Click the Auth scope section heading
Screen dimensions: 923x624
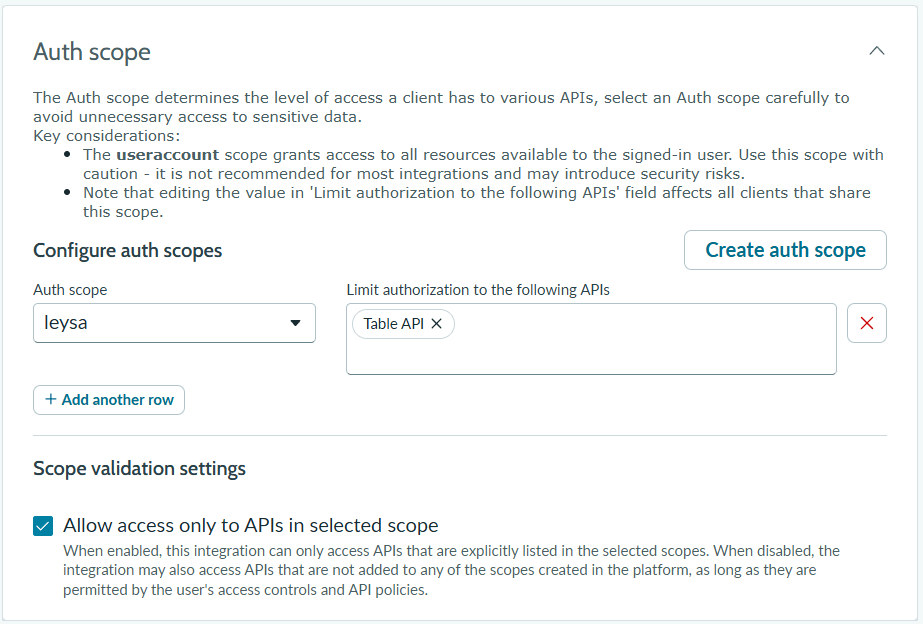[92, 52]
